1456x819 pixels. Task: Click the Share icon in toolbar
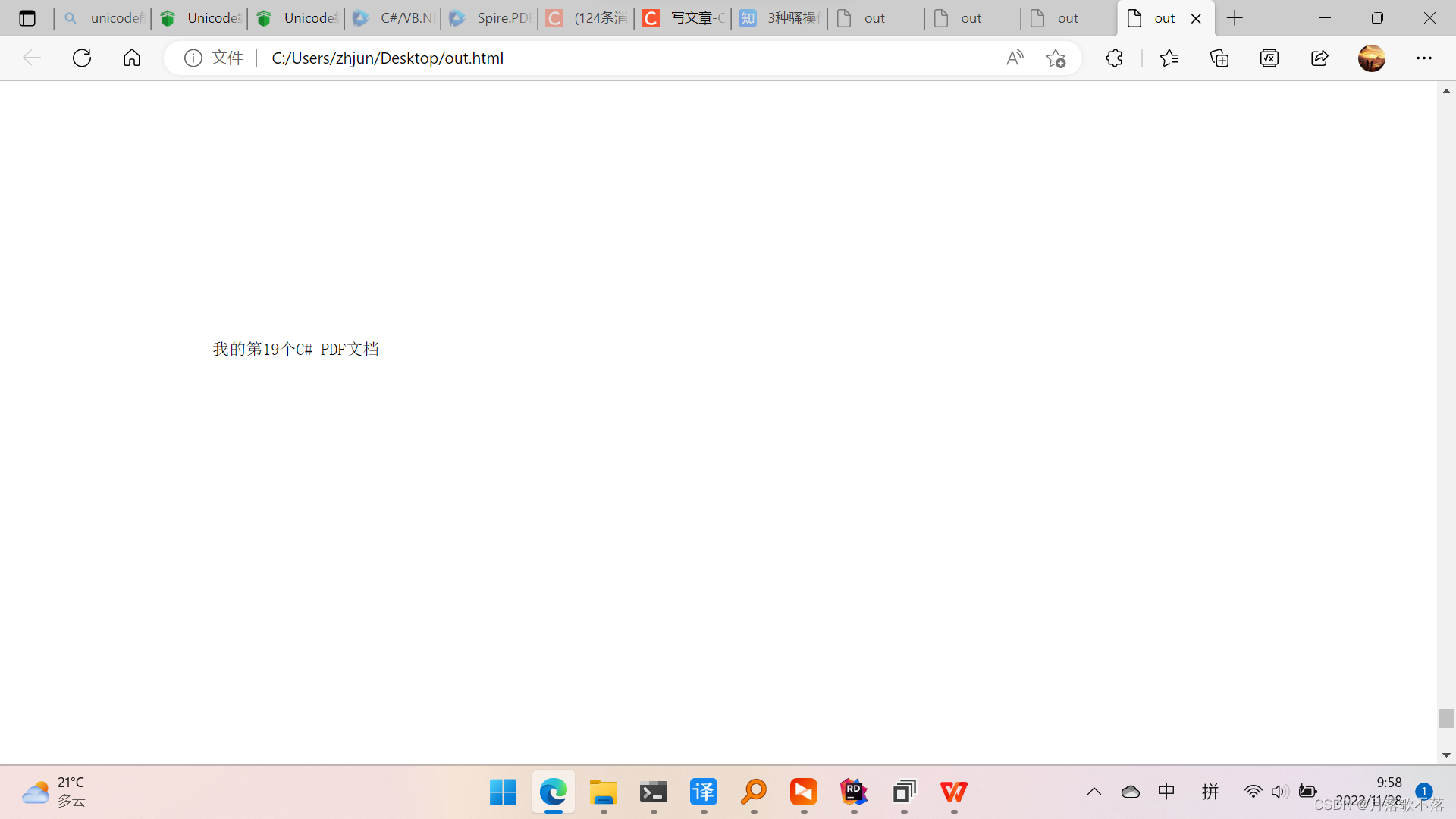[x=1319, y=58]
